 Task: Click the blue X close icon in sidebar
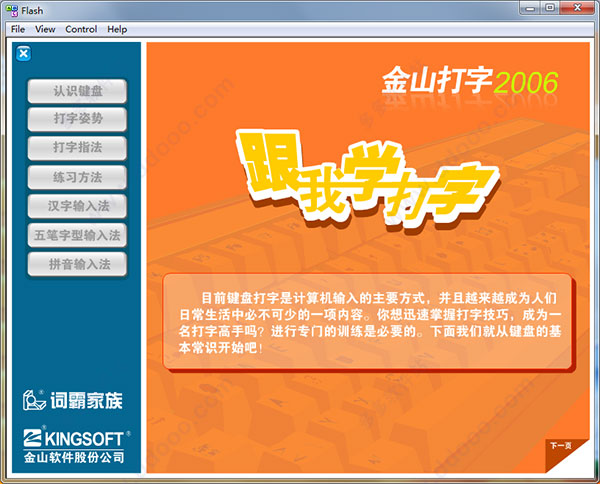(23, 54)
